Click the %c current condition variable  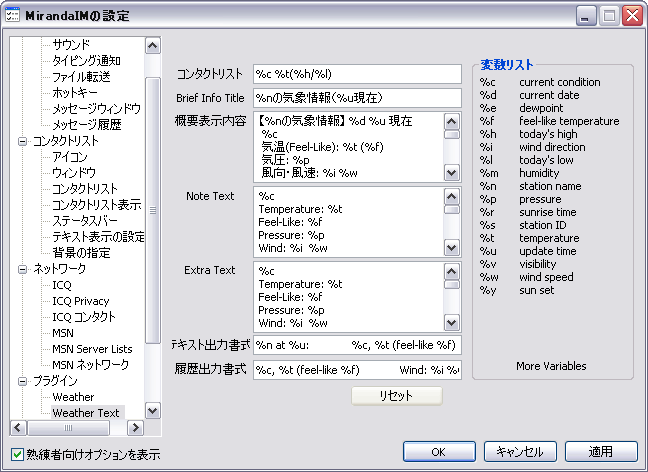click(x=540, y=82)
